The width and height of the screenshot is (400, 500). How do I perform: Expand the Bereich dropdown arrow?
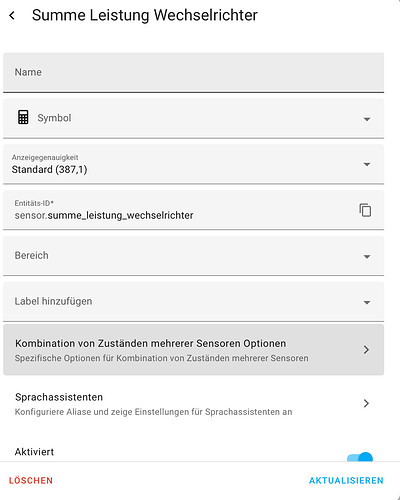367,256
